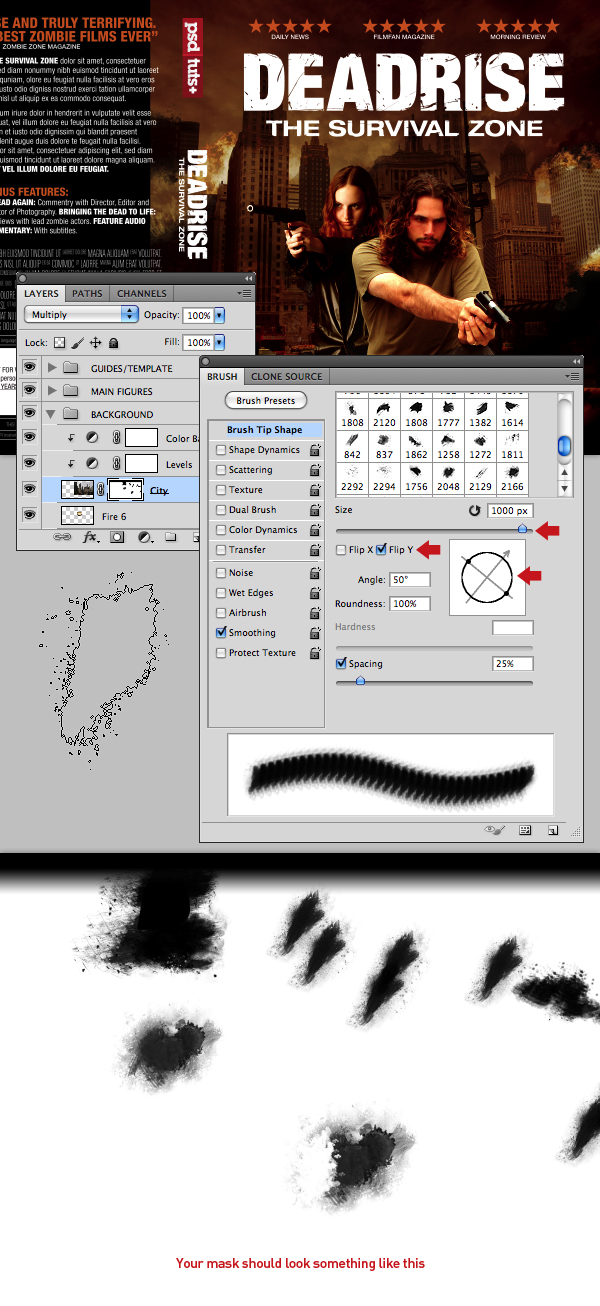Click the Color Balance layer adjustment icon
Viewport: 600px width, 1306px height.
pyautogui.click(x=92, y=438)
